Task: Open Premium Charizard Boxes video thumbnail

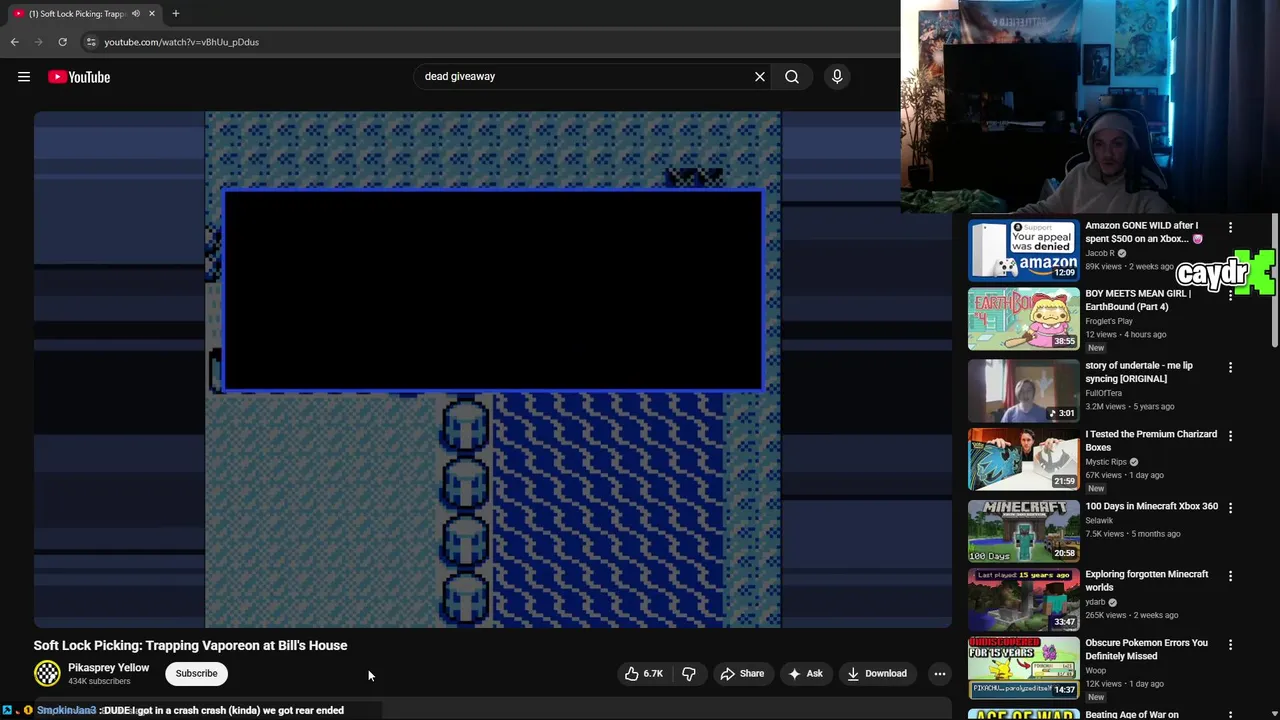Action: click(x=1023, y=460)
